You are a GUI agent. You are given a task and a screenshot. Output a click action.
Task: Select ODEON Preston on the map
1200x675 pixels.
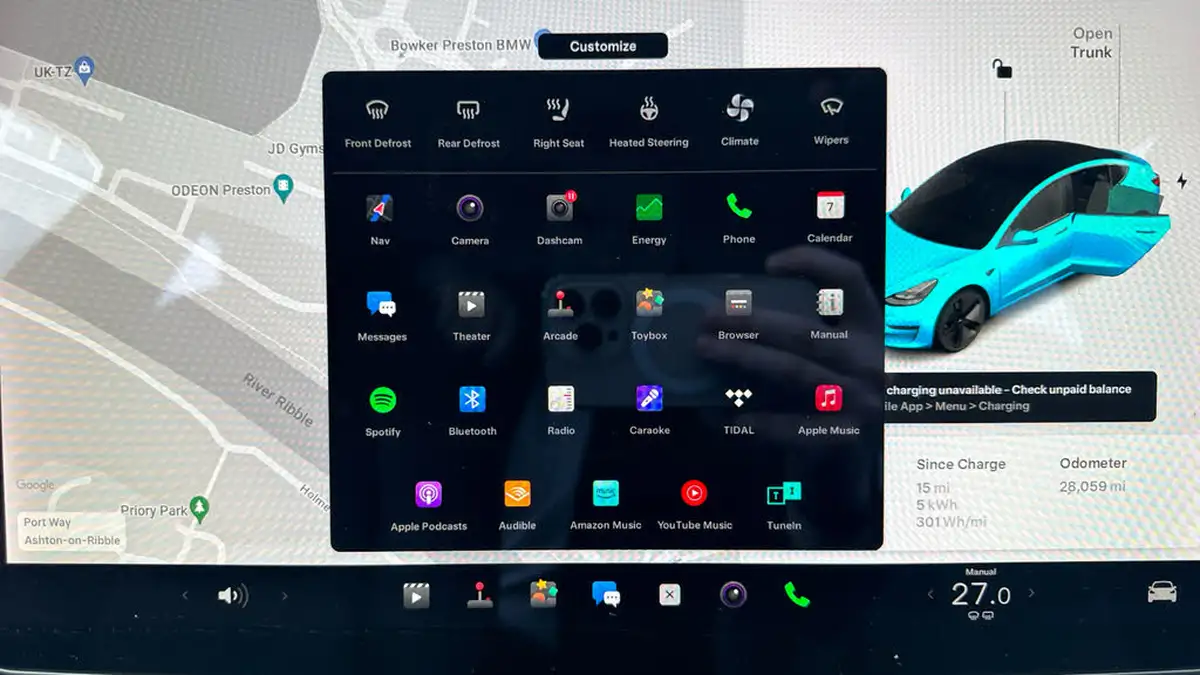[231, 189]
